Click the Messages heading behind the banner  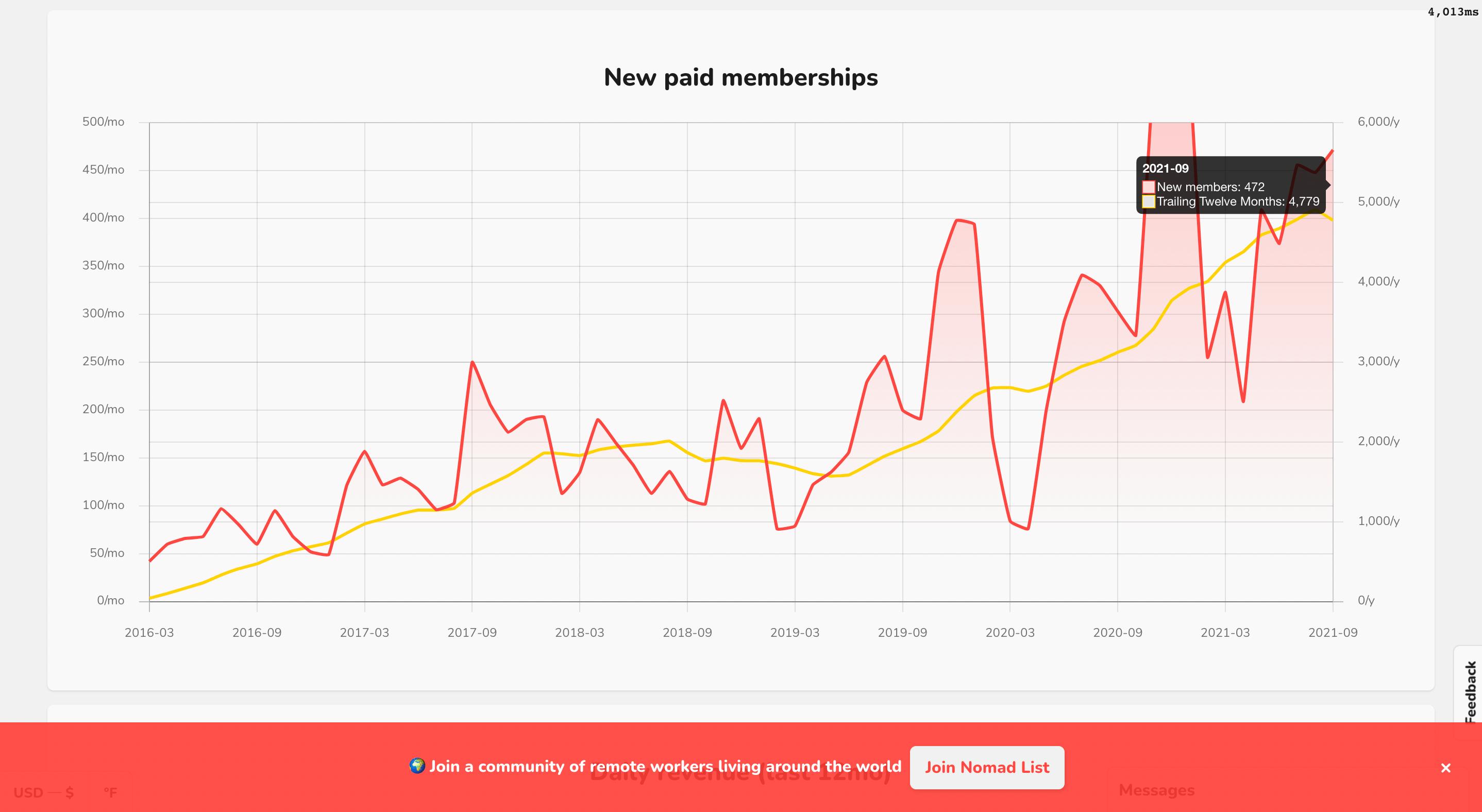(x=1156, y=791)
